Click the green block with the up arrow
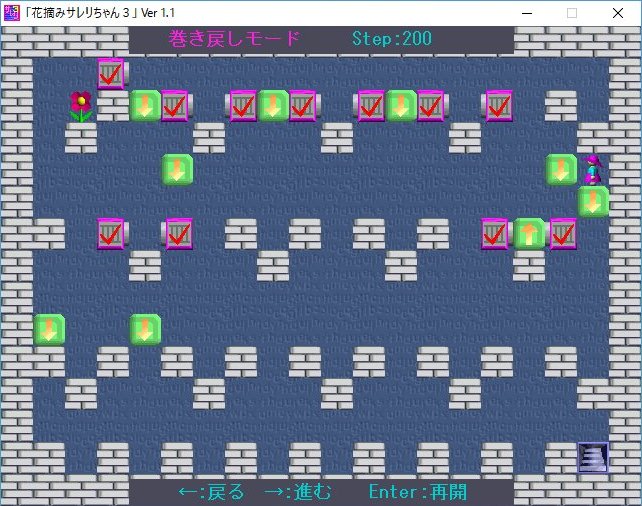Image resolution: width=642 pixels, height=506 pixels. (530, 233)
